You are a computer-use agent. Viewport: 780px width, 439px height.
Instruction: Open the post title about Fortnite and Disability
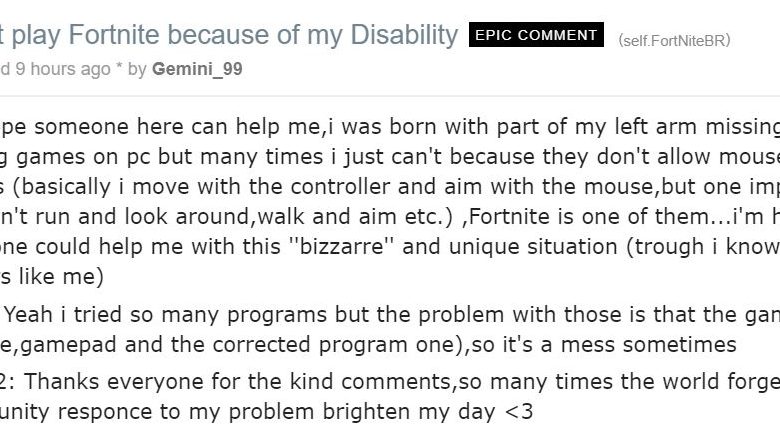(229, 35)
